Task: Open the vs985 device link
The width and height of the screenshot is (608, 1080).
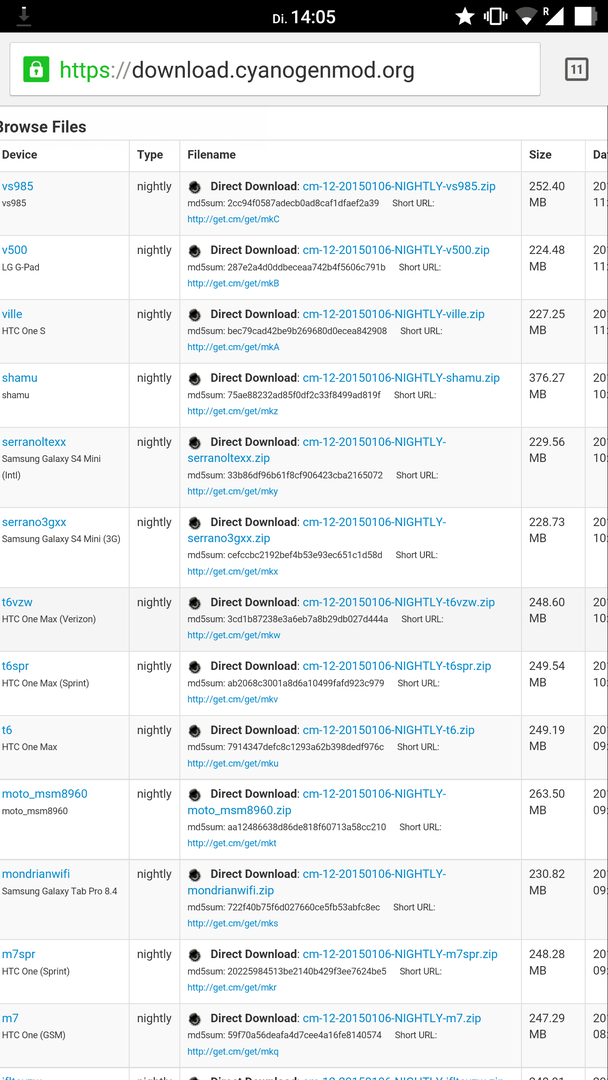Action: coord(17,187)
